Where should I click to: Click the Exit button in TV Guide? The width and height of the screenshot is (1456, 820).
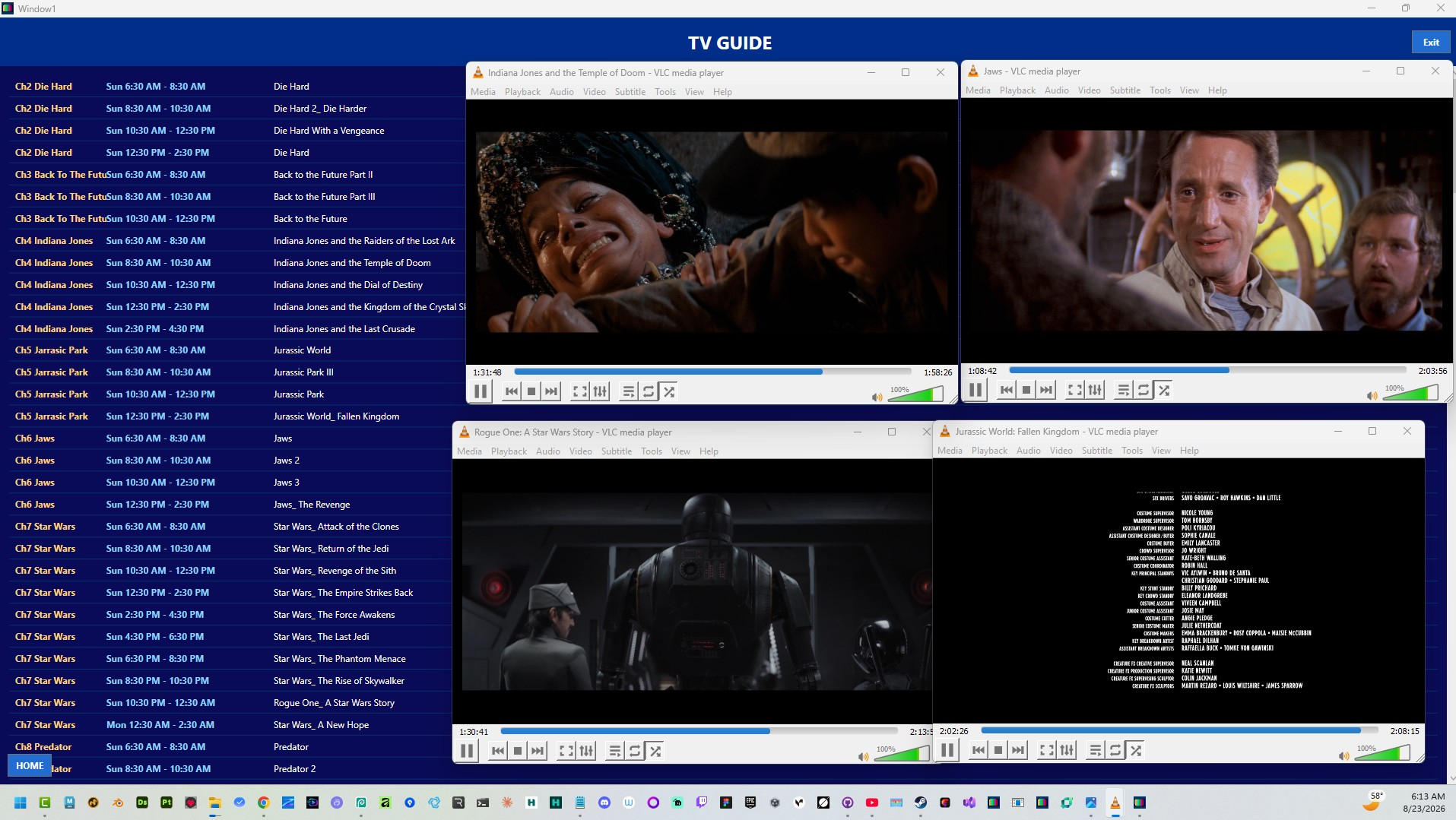click(1431, 43)
